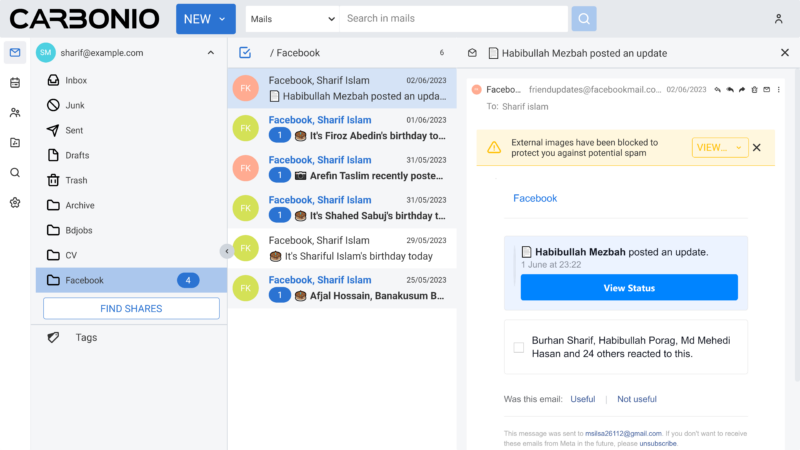
Task: Expand the Shahed Sabuj conversation count badge
Action: (280, 216)
